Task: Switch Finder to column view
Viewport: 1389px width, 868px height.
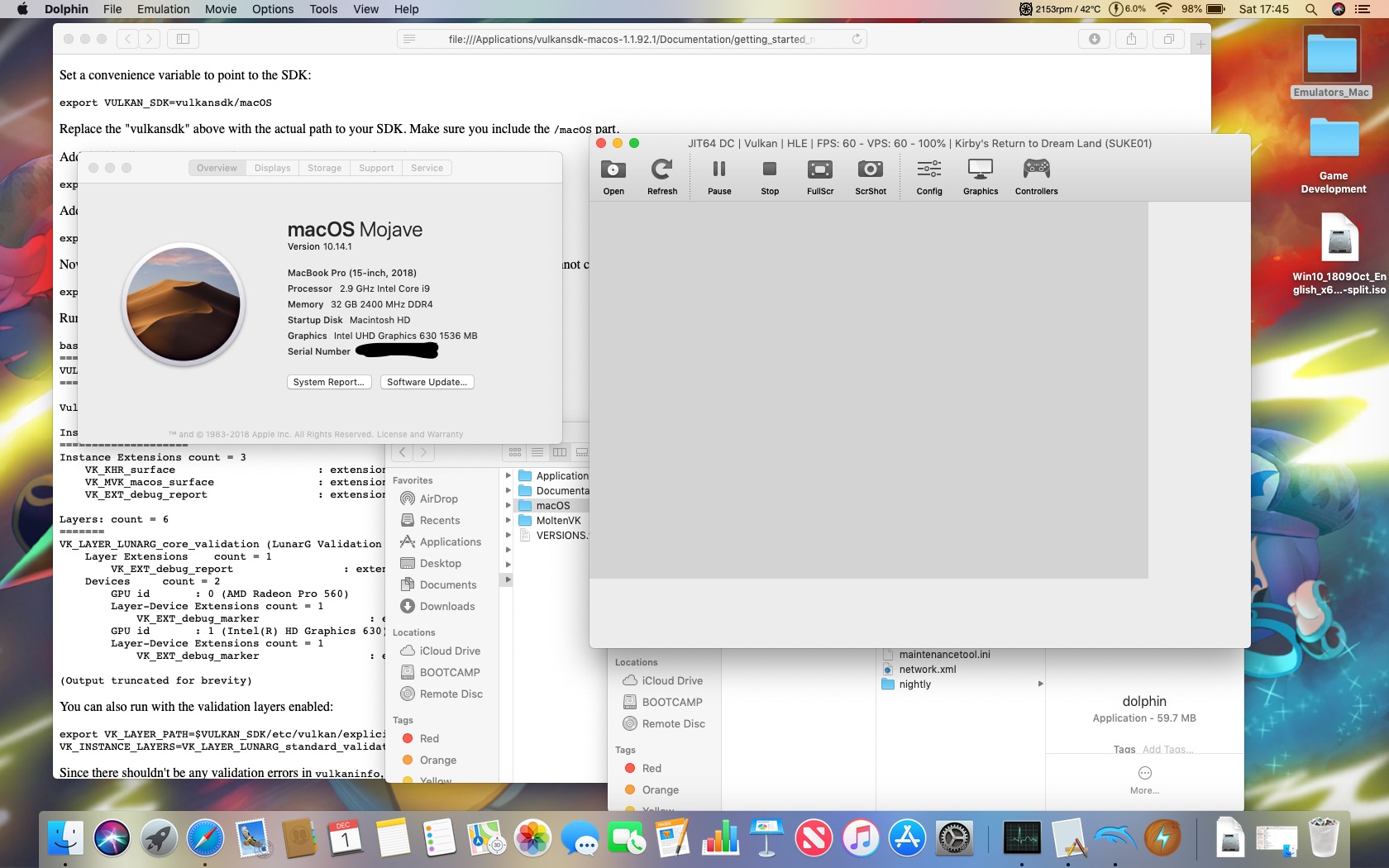Action: (560, 452)
